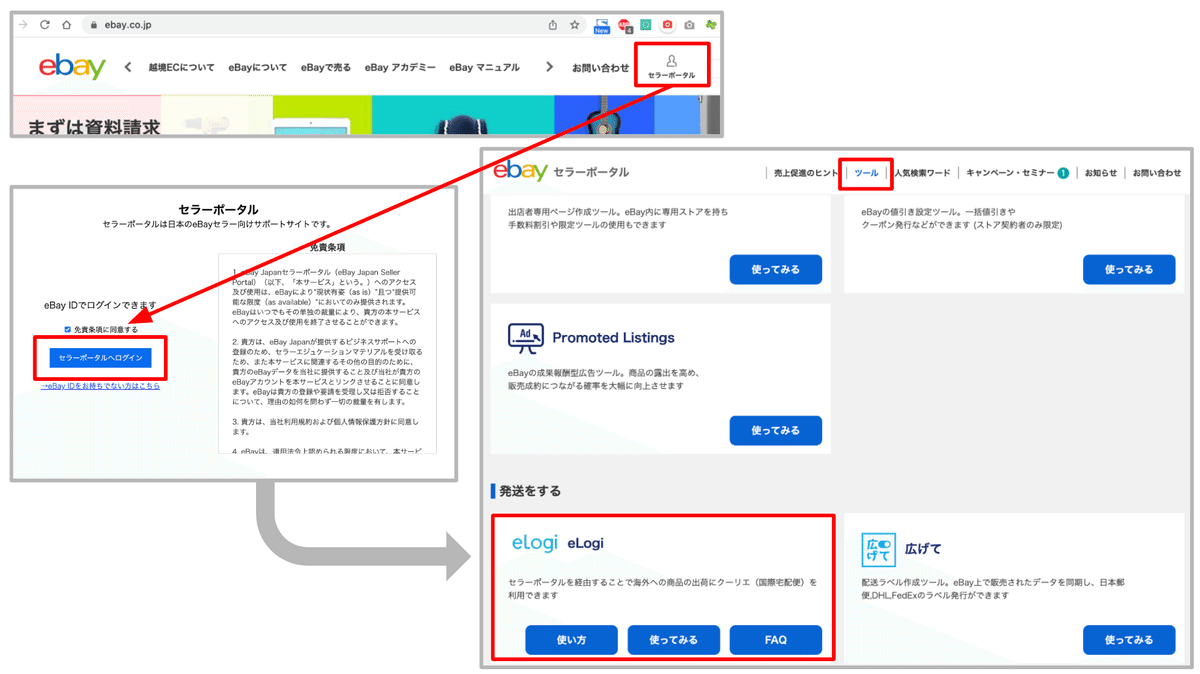The image size is (1200, 674).
Task: Bookmark this page with star icon
Action: [x=575, y=25]
